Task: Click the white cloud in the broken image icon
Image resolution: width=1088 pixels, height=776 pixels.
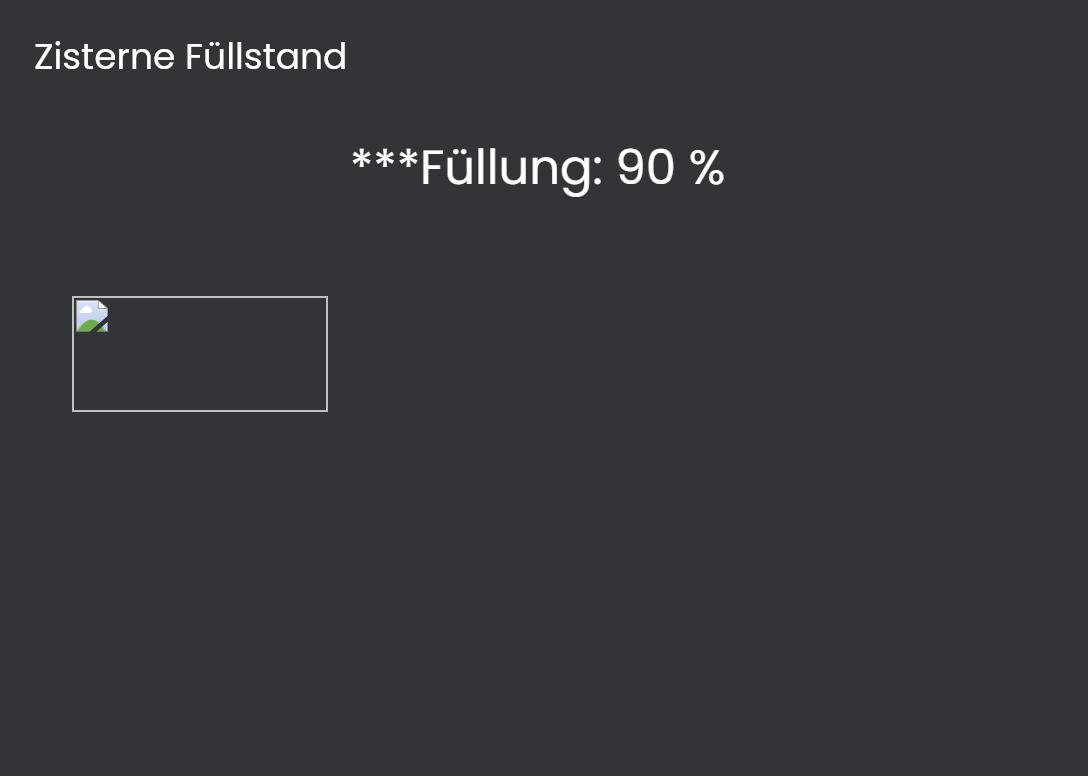Action: [x=85, y=310]
